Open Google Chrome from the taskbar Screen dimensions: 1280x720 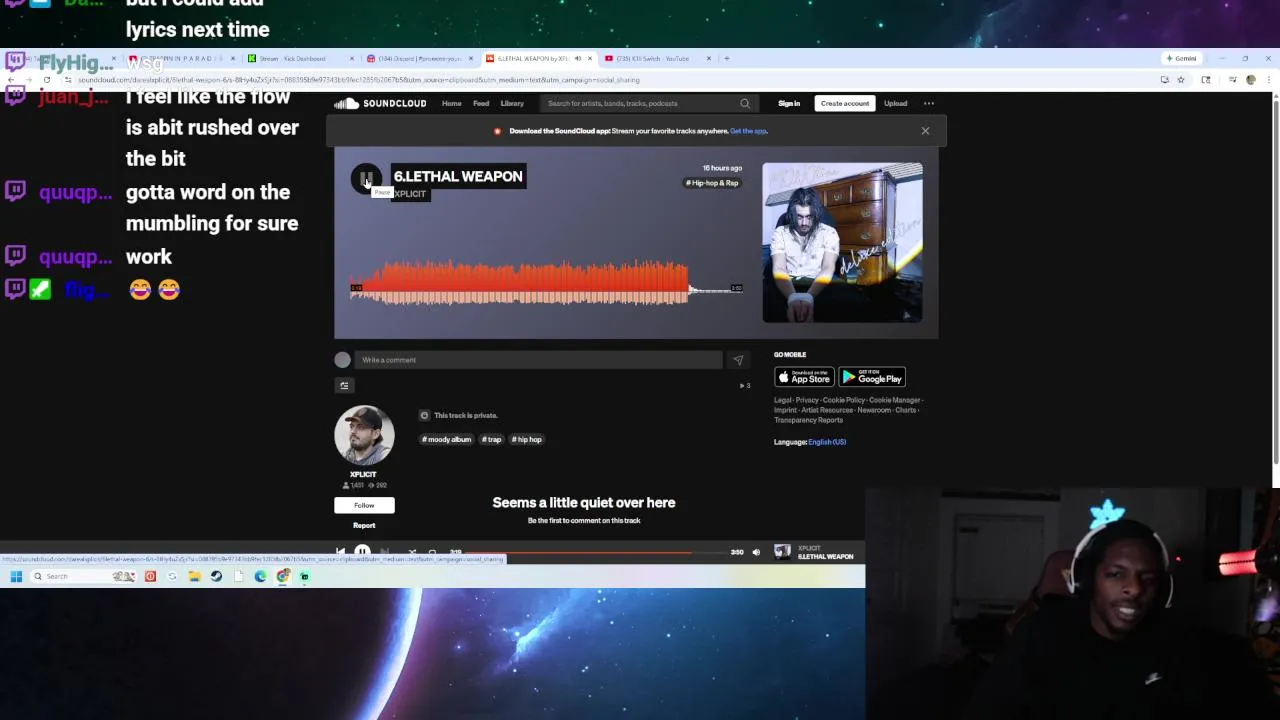point(283,576)
